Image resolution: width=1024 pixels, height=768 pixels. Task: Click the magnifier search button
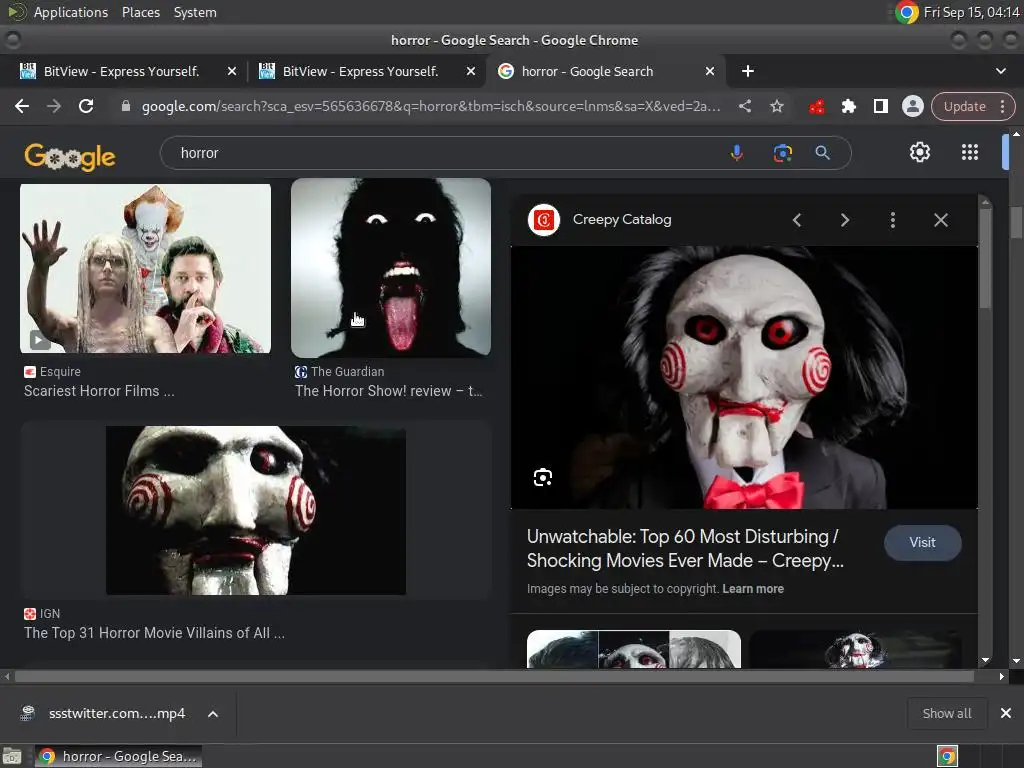pos(822,153)
